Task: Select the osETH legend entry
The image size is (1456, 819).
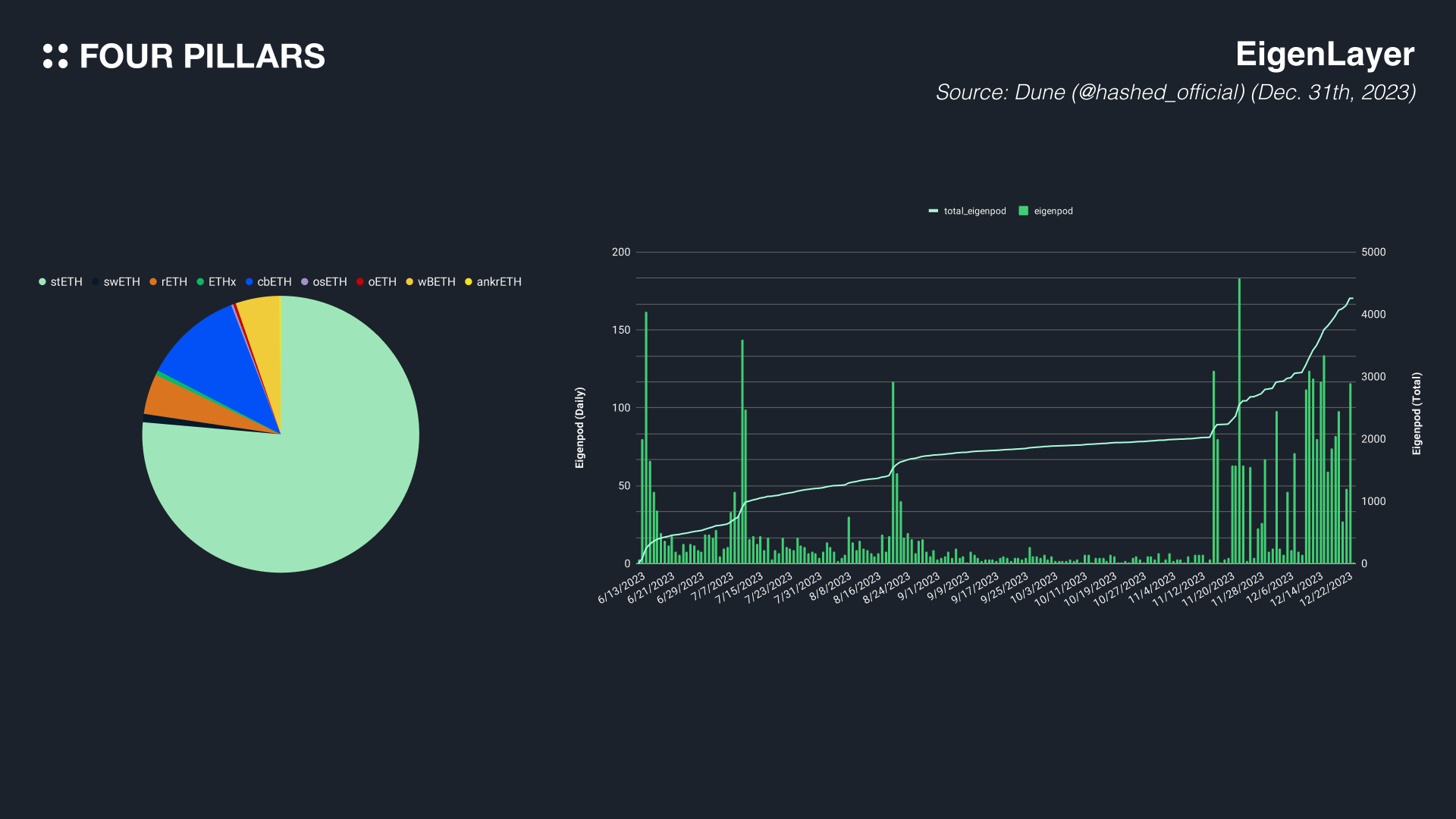Action: tap(329, 282)
